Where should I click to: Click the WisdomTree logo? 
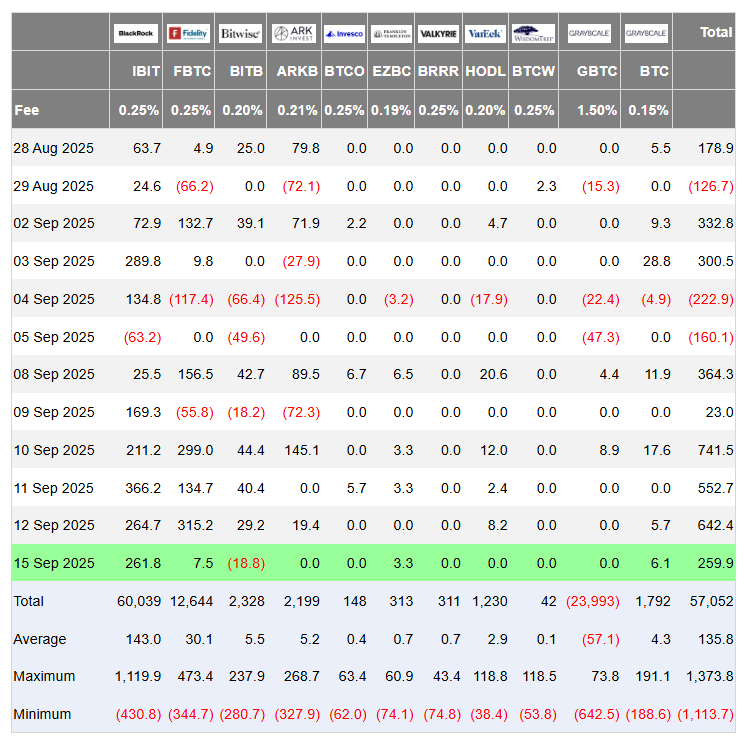pos(534,34)
